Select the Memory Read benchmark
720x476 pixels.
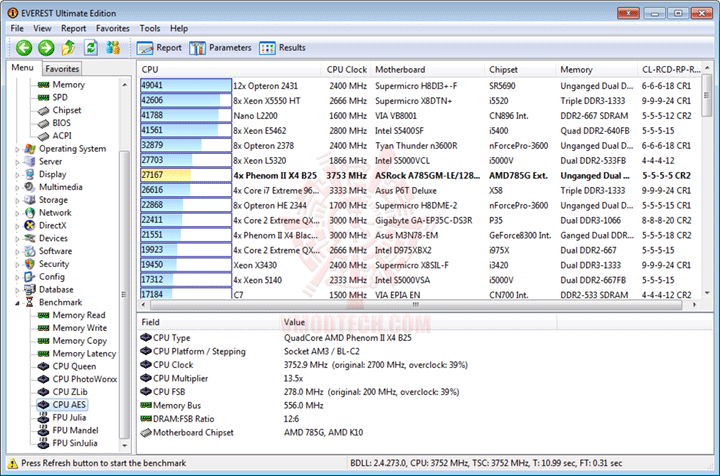pos(79,315)
